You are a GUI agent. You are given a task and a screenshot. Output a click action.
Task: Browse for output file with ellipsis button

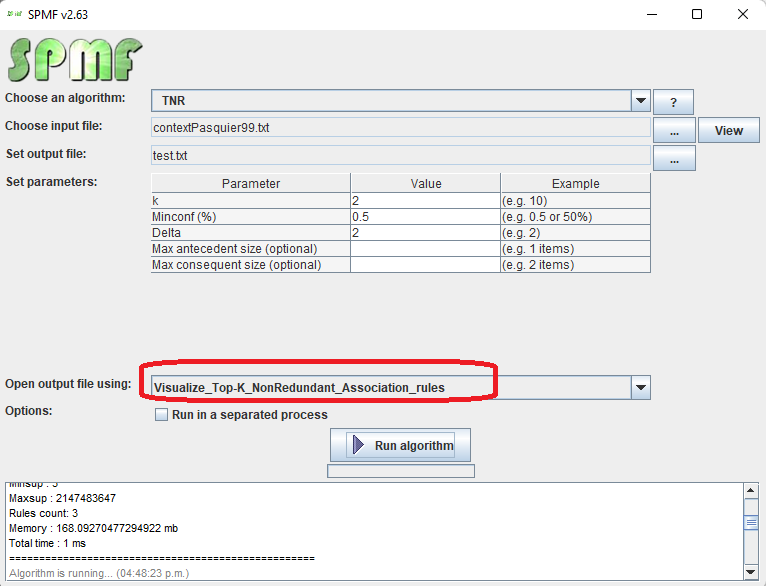click(674, 158)
